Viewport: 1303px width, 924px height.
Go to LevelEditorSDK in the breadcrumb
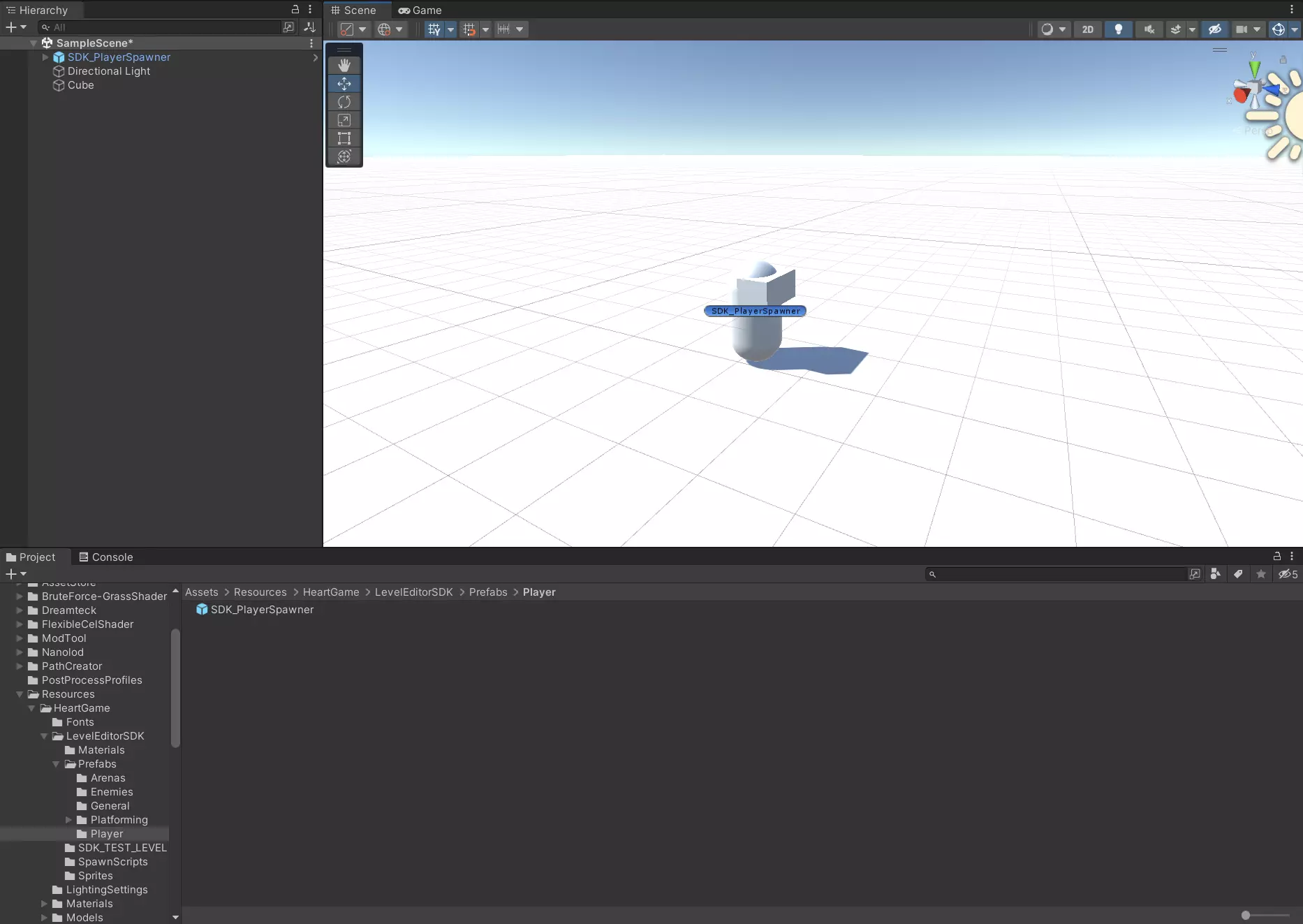(x=414, y=592)
